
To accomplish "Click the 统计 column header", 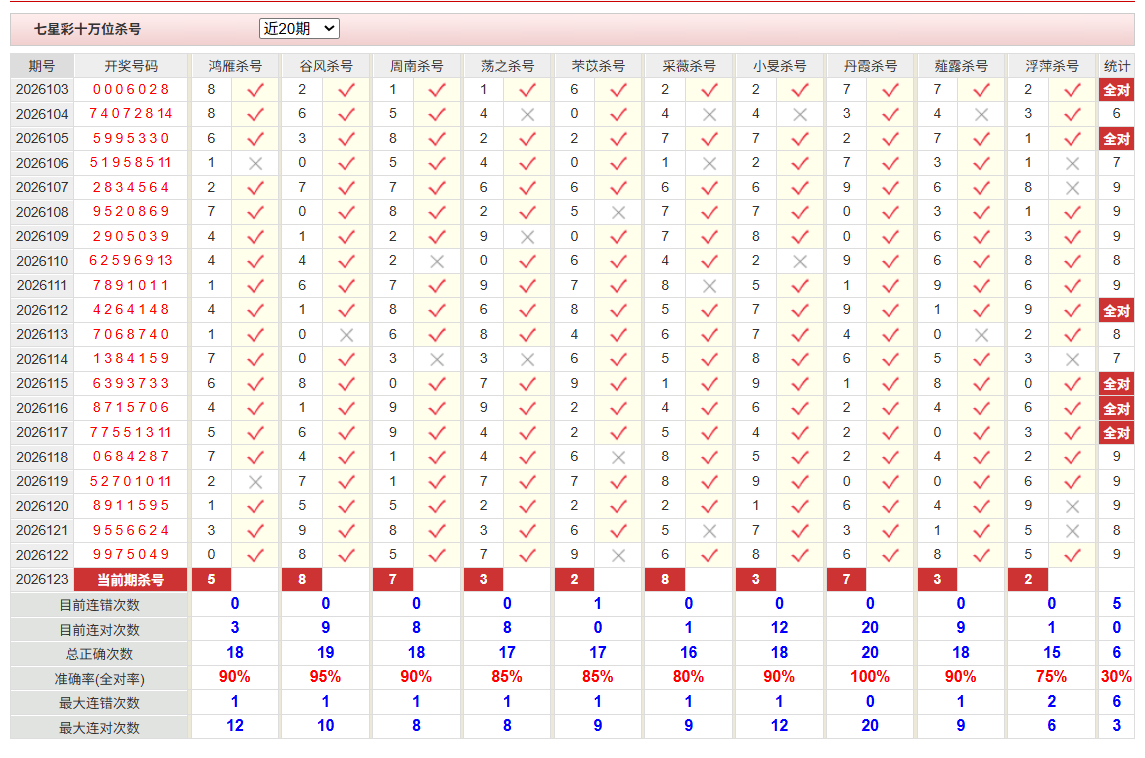I will pyautogui.click(x=1117, y=66).
